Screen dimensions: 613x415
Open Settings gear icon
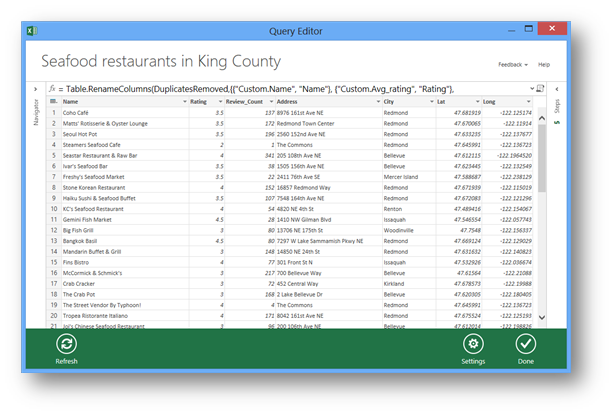click(x=473, y=344)
